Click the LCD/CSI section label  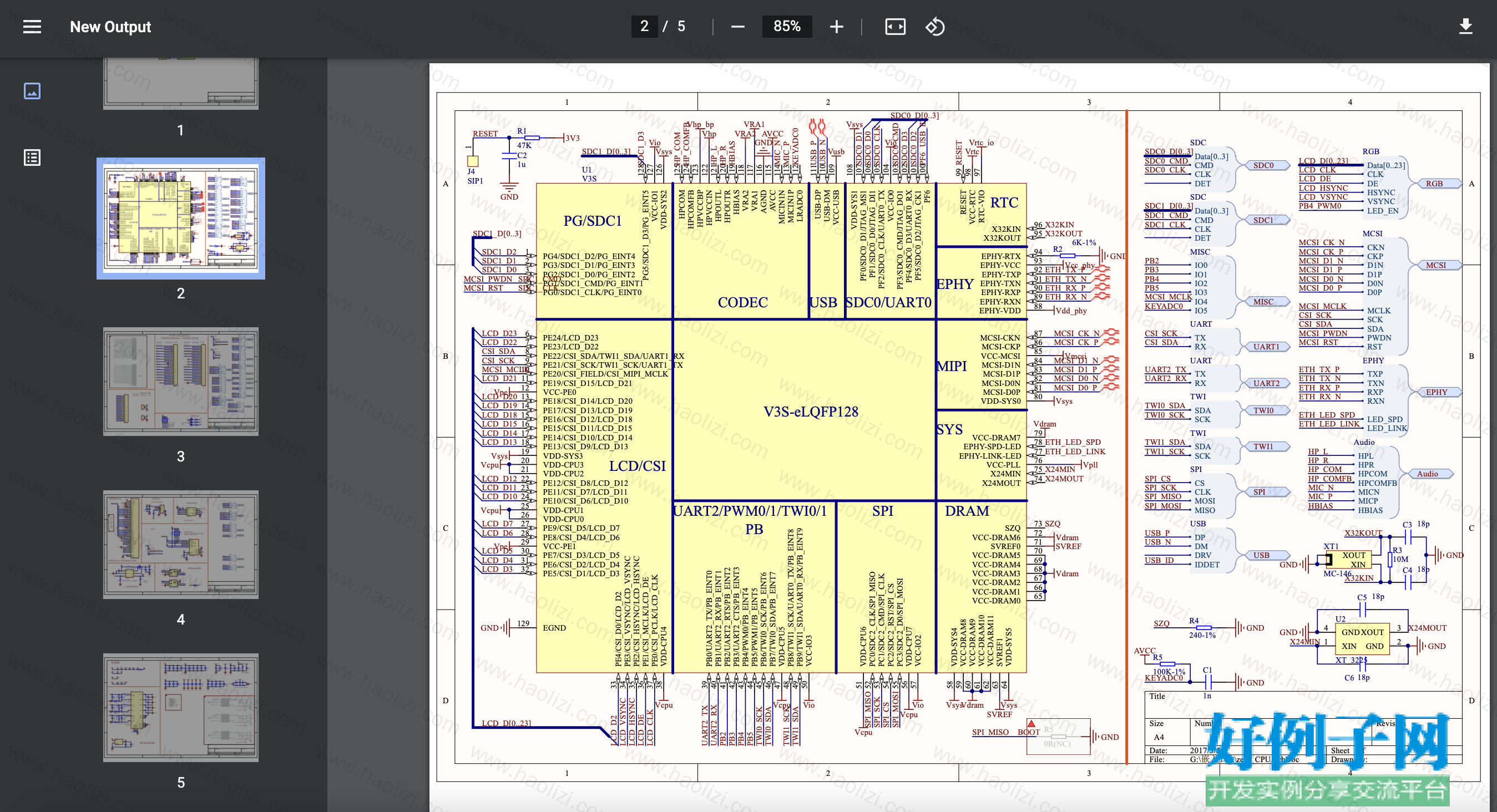coord(637,466)
